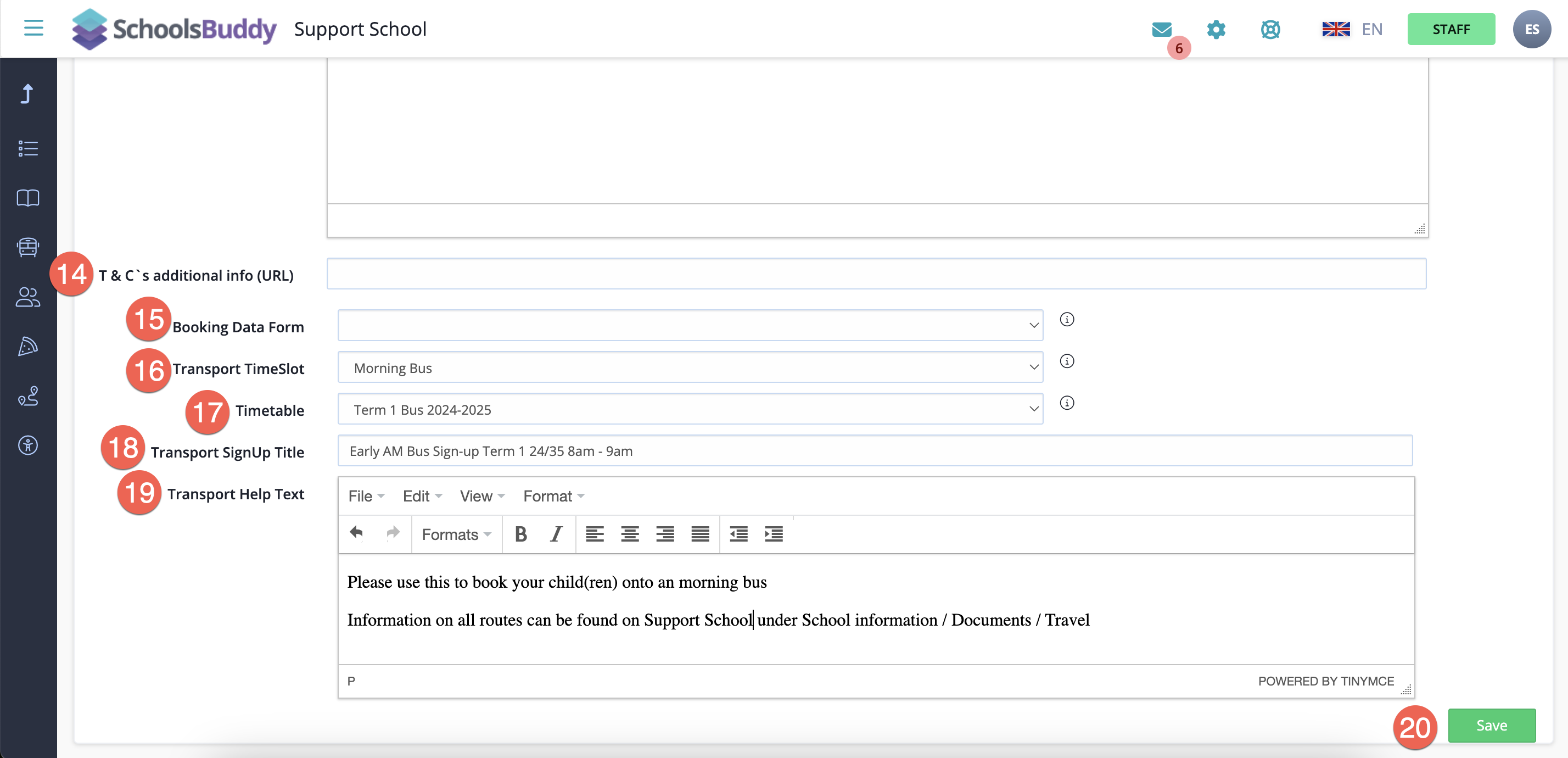The image size is (1568, 758).
Task: Show info for Timetable
Action: 1066,403
